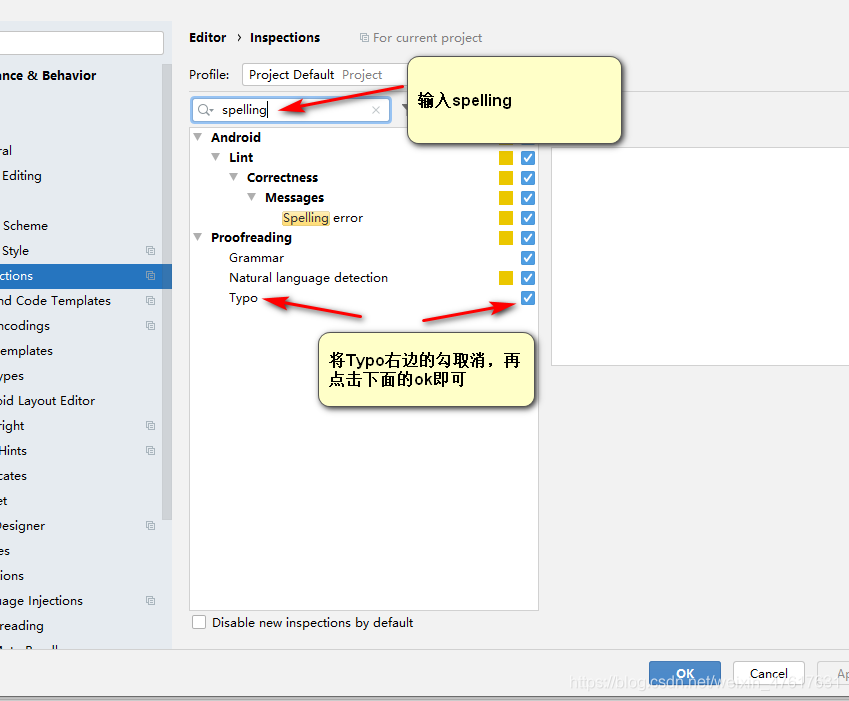Click project-level icon beside Designer item
The image size is (849, 701).
coord(151,526)
